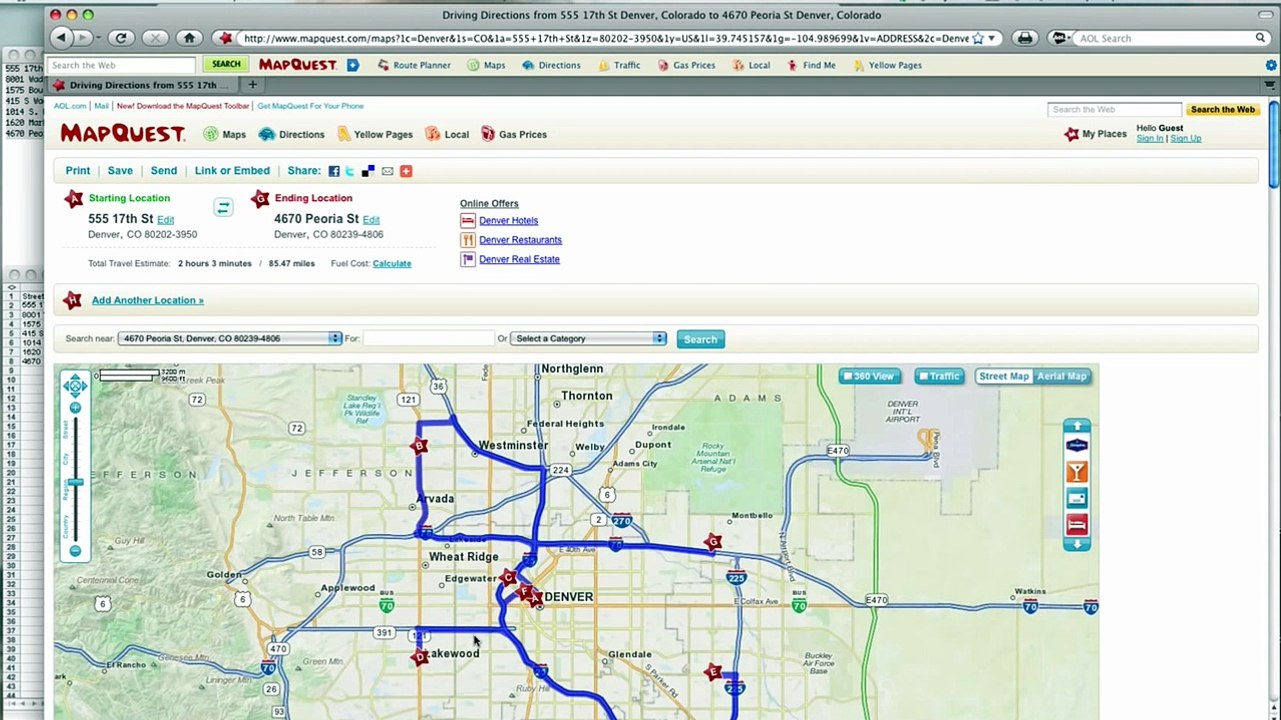Open My Places
The image size is (1281, 720).
point(1095,134)
